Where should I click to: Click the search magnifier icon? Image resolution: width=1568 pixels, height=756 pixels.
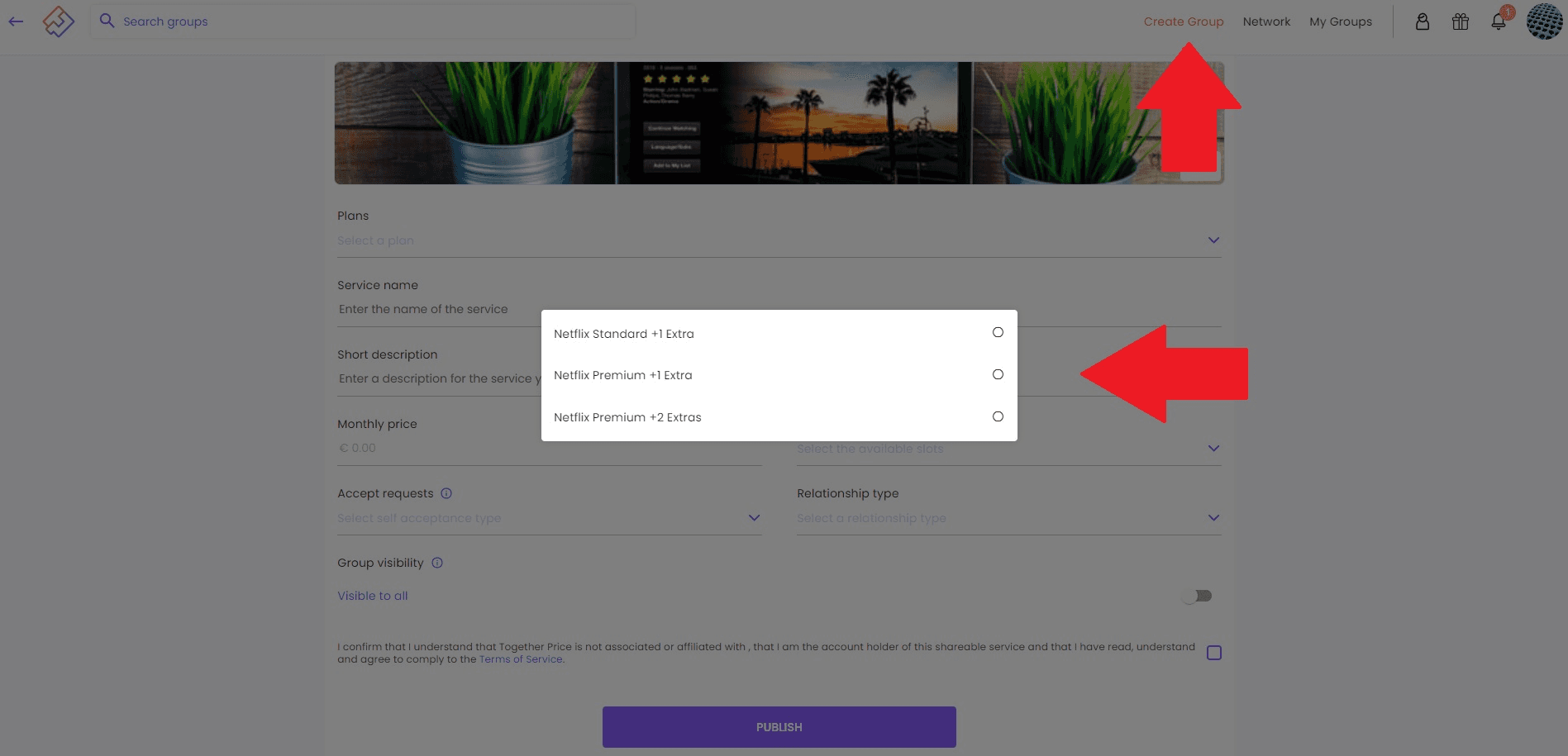coord(107,21)
